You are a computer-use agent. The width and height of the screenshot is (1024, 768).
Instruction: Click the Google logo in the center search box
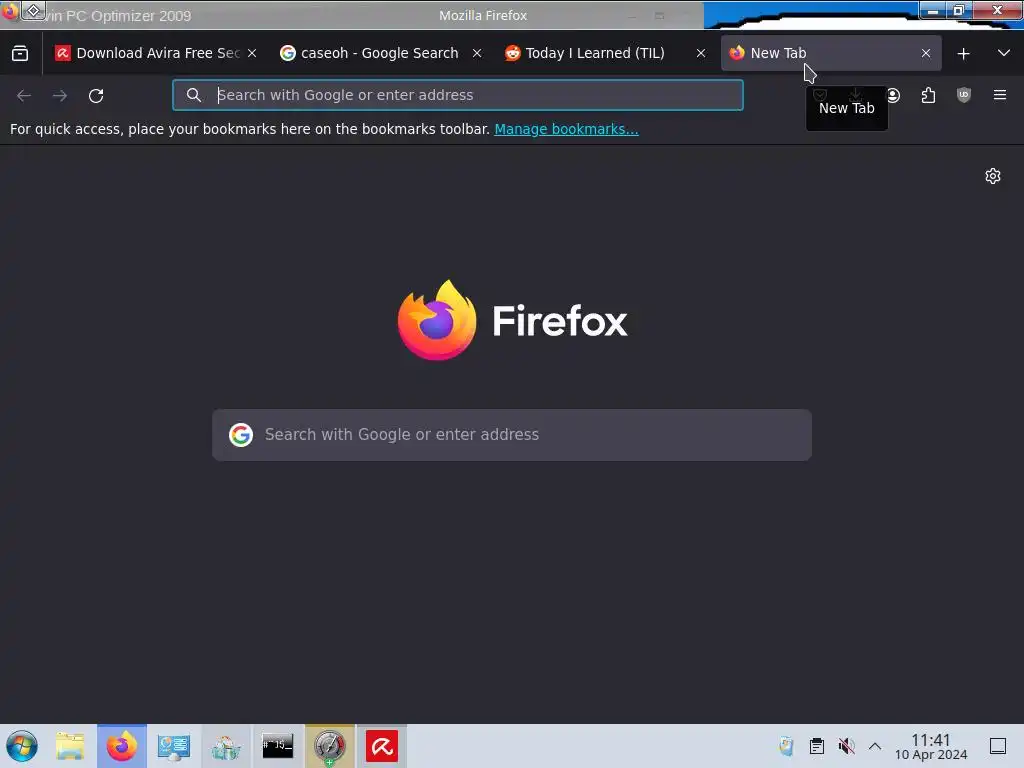241,435
